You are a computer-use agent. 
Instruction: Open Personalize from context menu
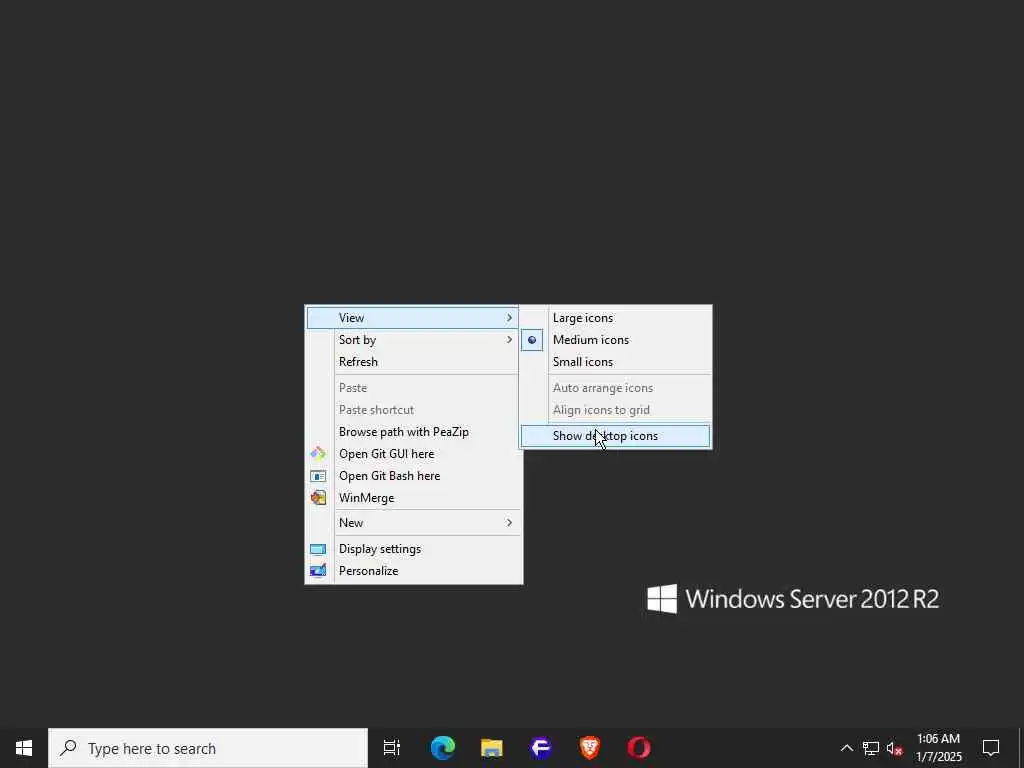[x=414, y=571]
